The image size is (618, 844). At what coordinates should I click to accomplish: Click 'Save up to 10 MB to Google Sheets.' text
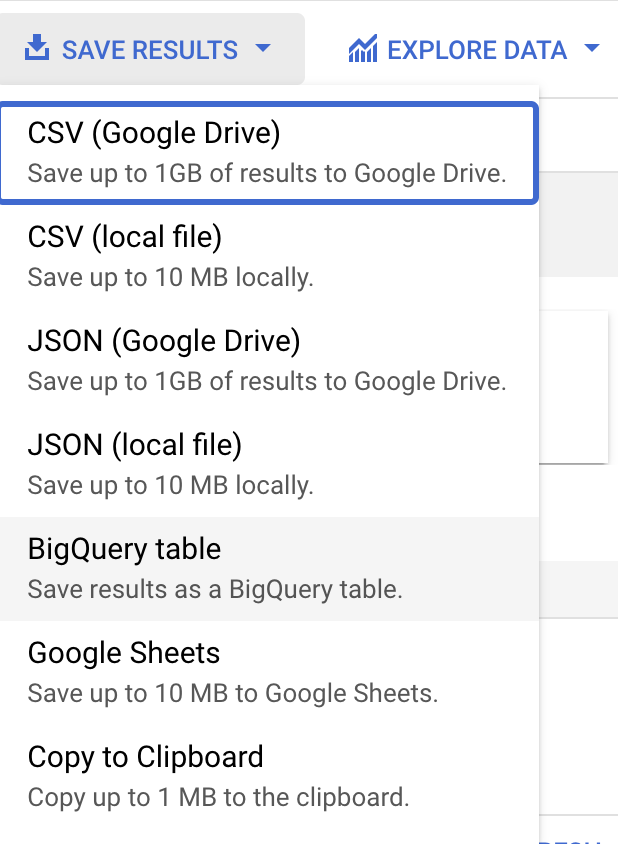click(233, 694)
